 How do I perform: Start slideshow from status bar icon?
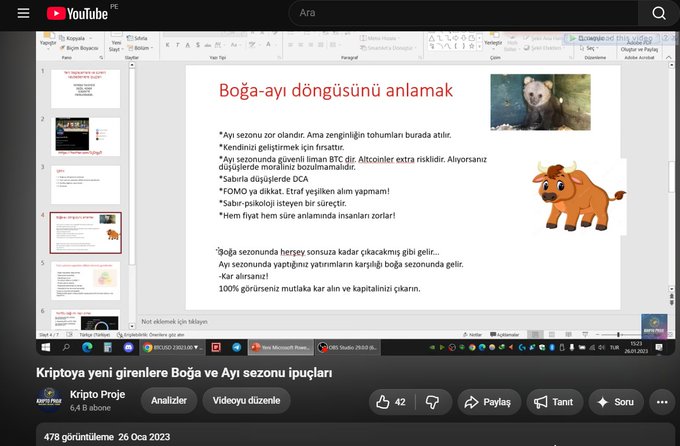point(585,334)
